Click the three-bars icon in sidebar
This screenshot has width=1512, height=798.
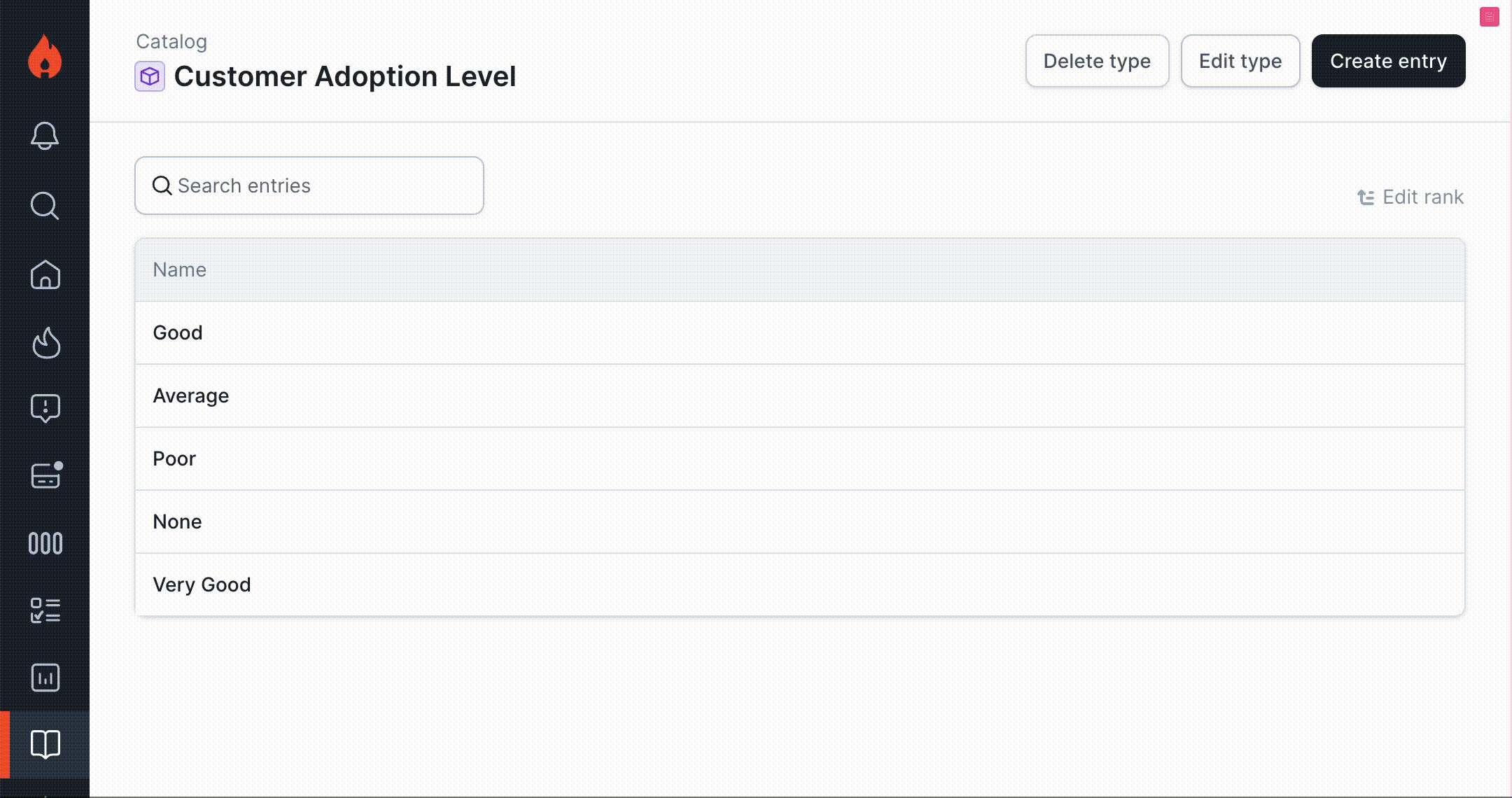(45, 543)
